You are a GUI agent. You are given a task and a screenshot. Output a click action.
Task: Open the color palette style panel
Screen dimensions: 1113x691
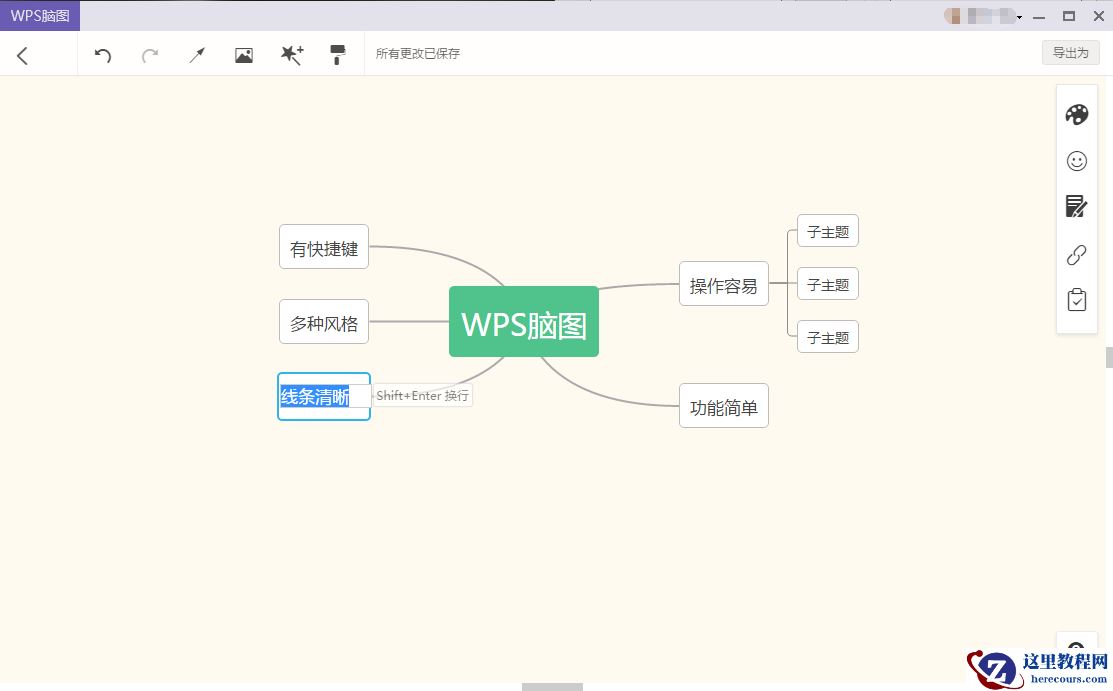click(1076, 114)
